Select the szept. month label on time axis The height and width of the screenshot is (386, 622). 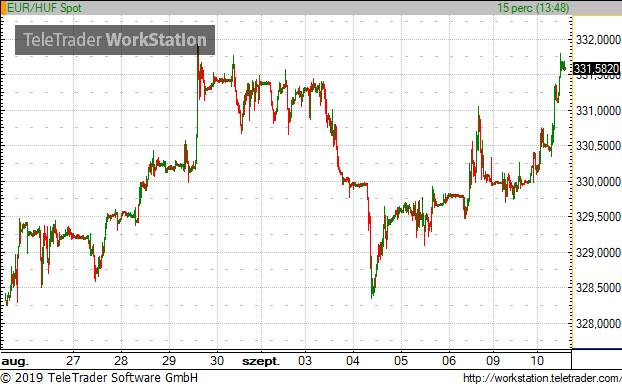click(x=261, y=361)
